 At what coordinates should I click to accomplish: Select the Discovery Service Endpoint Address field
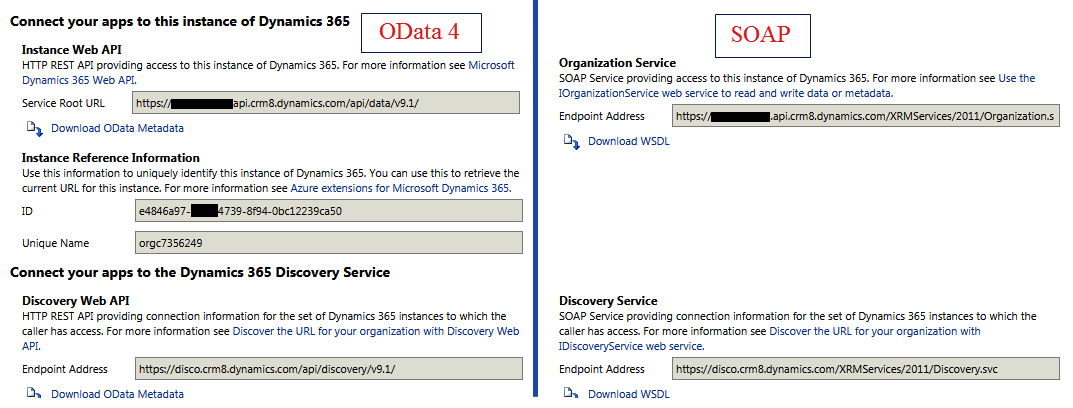click(866, 368)
